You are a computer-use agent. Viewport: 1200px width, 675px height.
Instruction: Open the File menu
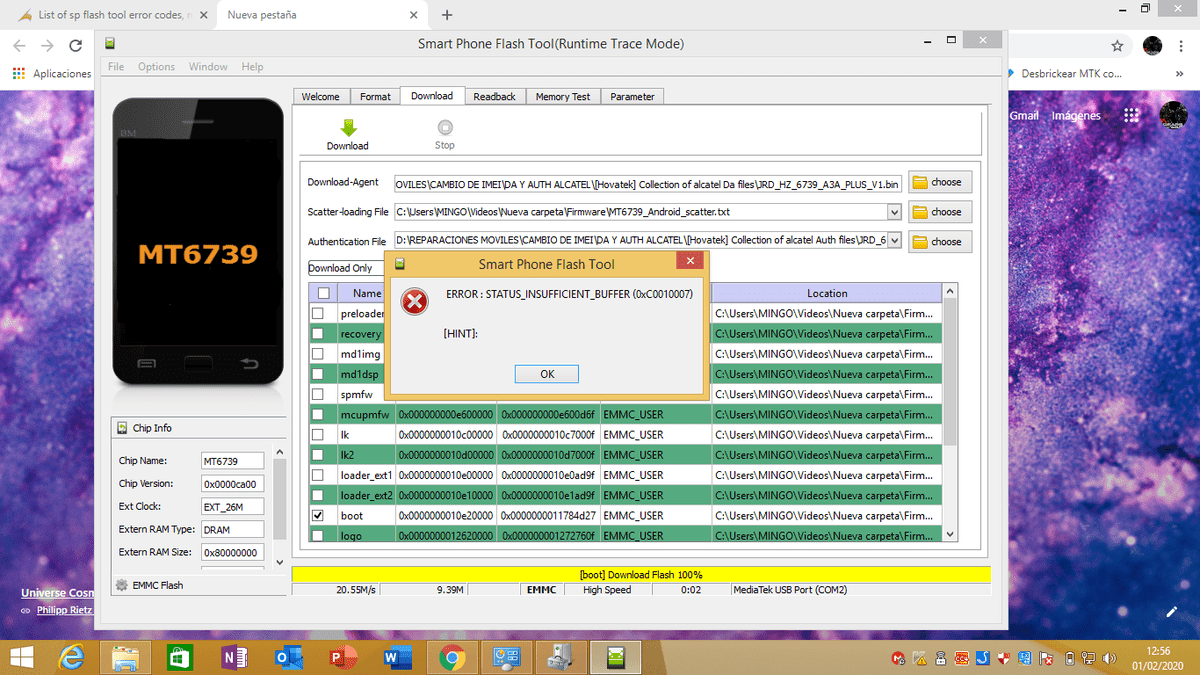tap(116, 66)
